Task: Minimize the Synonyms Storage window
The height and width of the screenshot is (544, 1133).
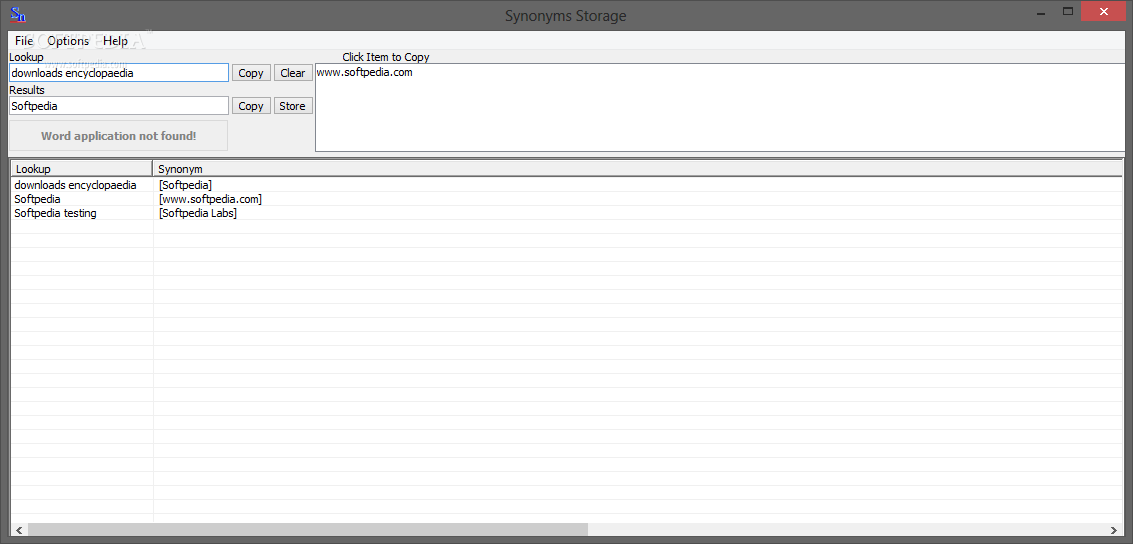Action: 1040,11
